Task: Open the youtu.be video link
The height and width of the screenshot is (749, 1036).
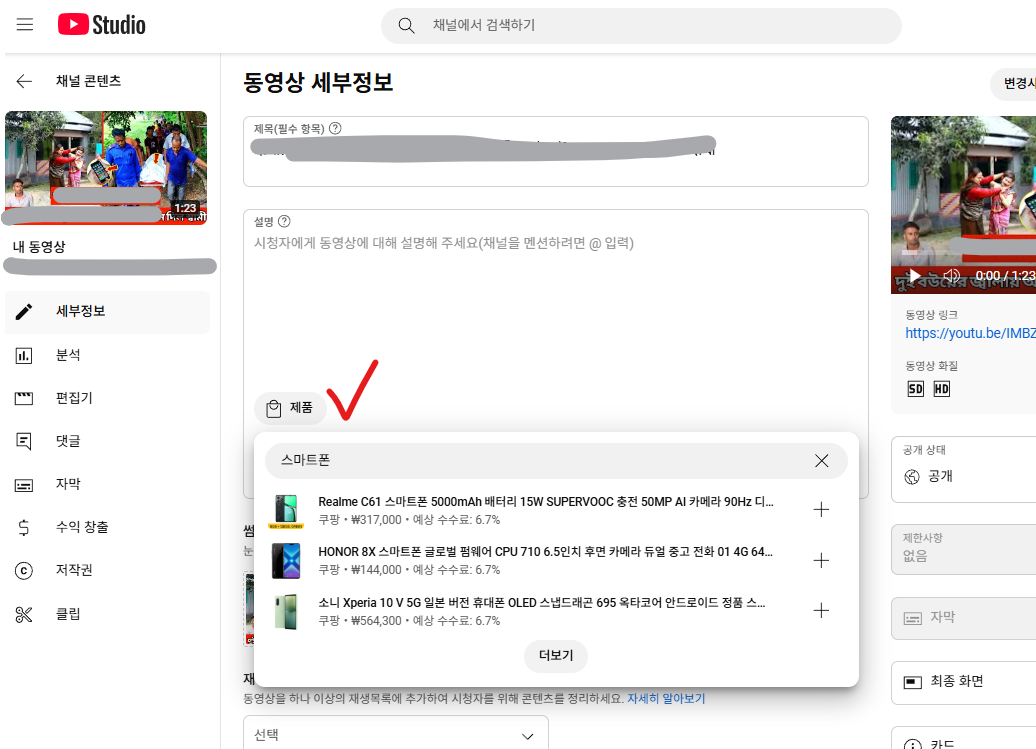Action: pyautogui.click(x=970, y=334)
